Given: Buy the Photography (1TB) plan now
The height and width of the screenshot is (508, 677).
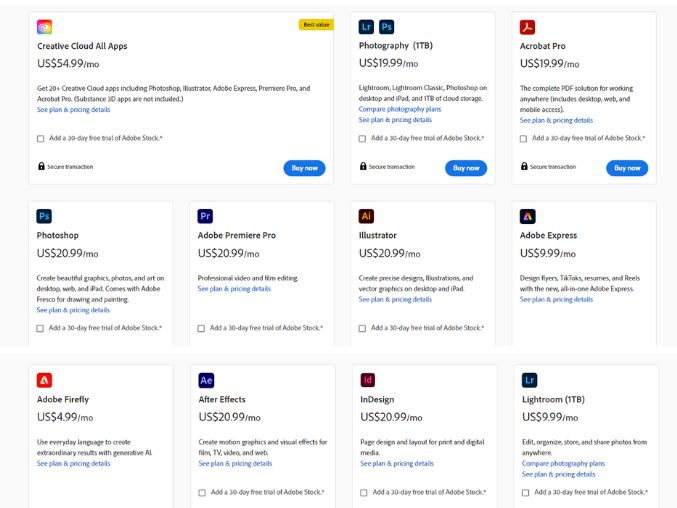Looking at the screenshot, I should 466,168.
